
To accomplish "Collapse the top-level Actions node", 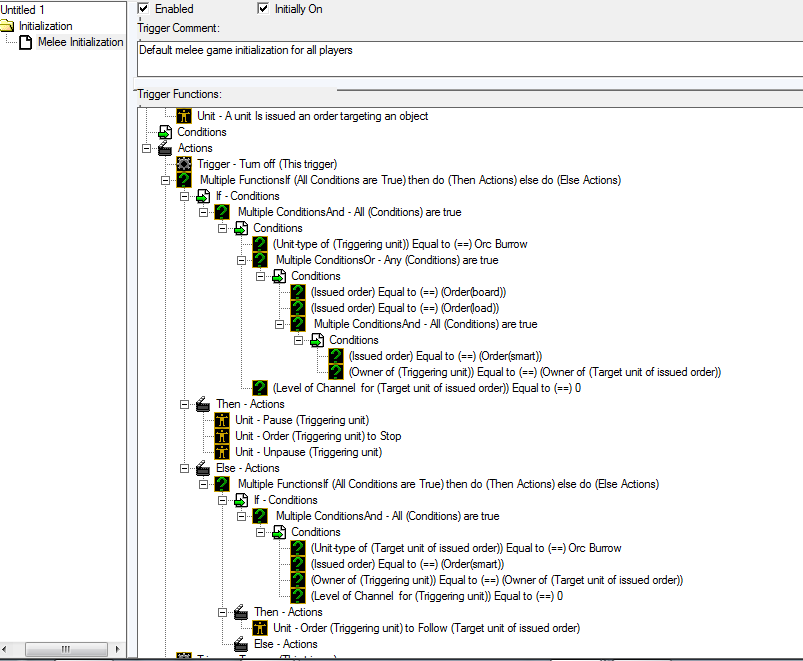I will click(146, 148).
